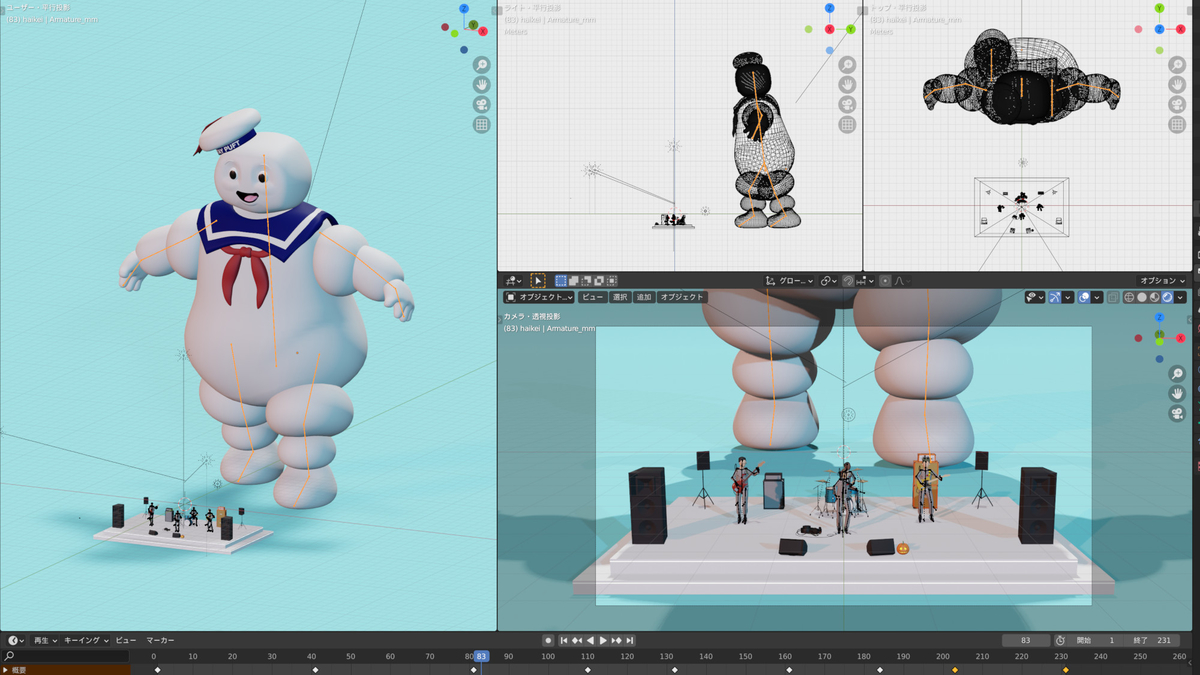
Task: Open ビュー menu in camera viewport
Action: [x=593, y=297]
